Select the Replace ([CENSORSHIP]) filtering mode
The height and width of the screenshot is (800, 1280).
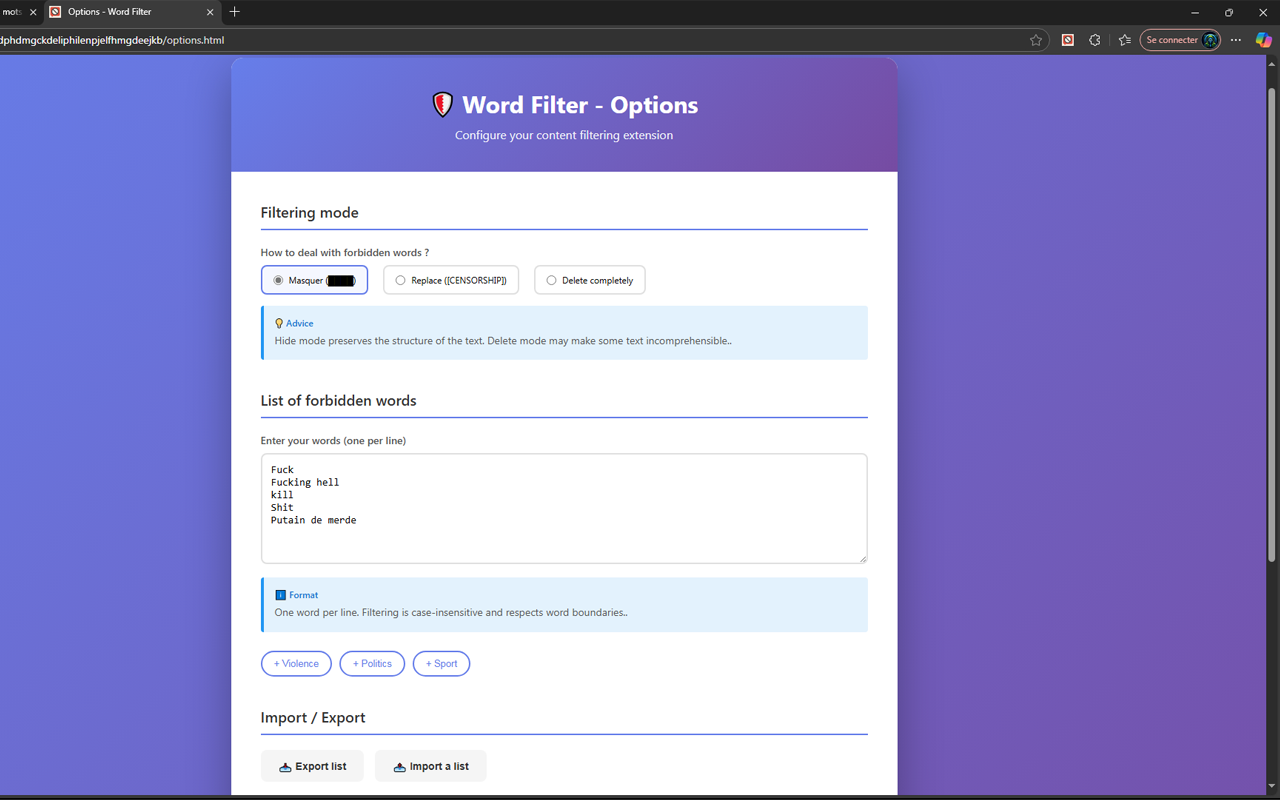(400, 280)
